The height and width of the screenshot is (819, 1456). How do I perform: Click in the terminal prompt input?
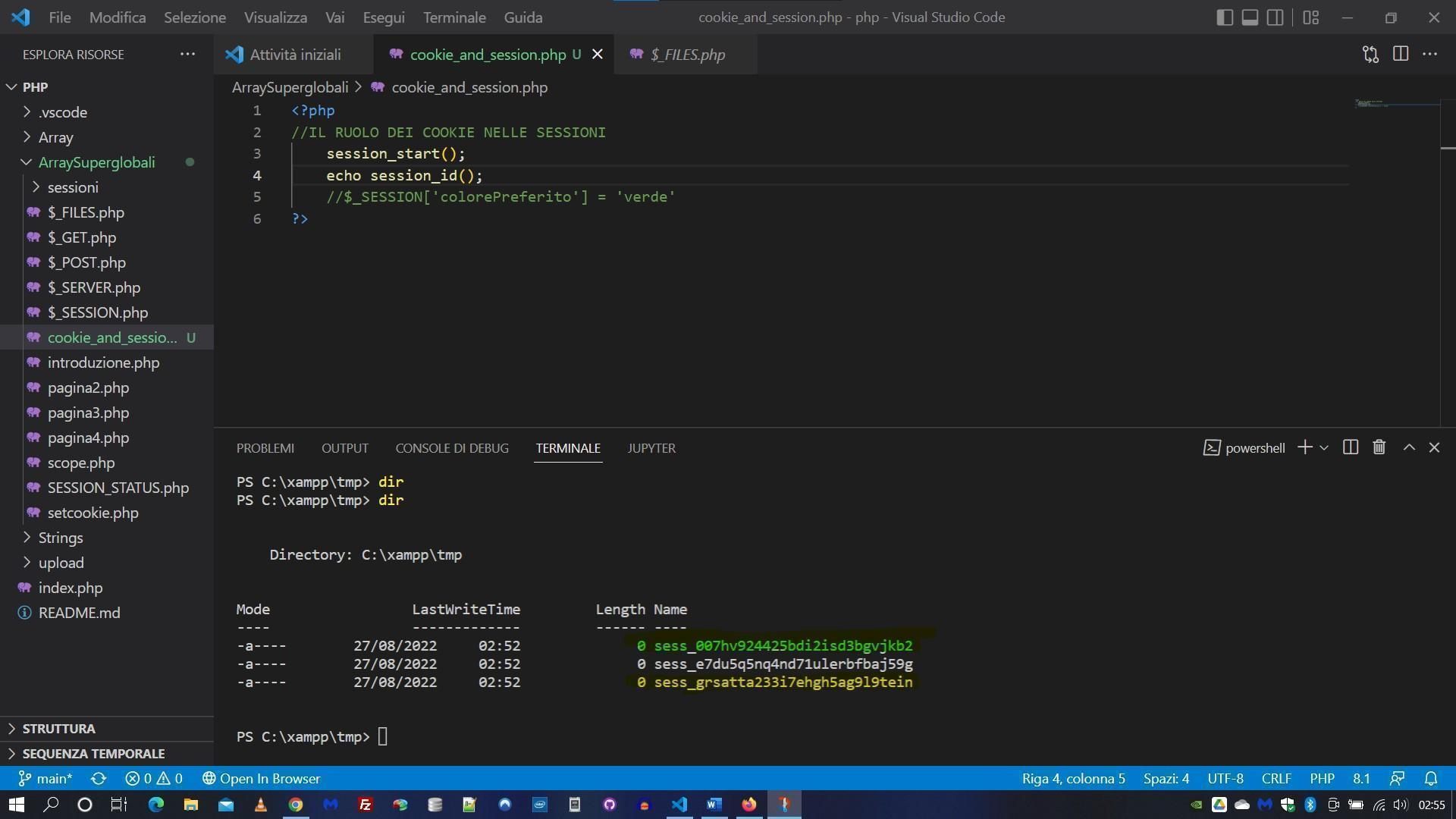pyautogui.click(x=383, y=736)
